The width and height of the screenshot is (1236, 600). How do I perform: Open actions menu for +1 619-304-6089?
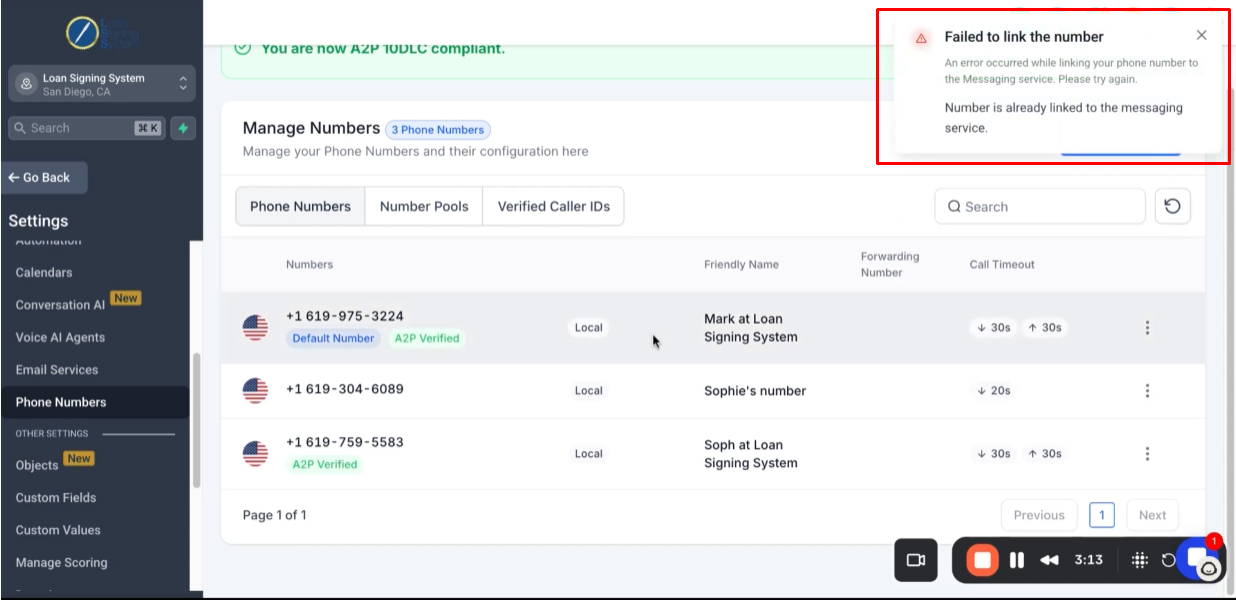pos(1147,390)
